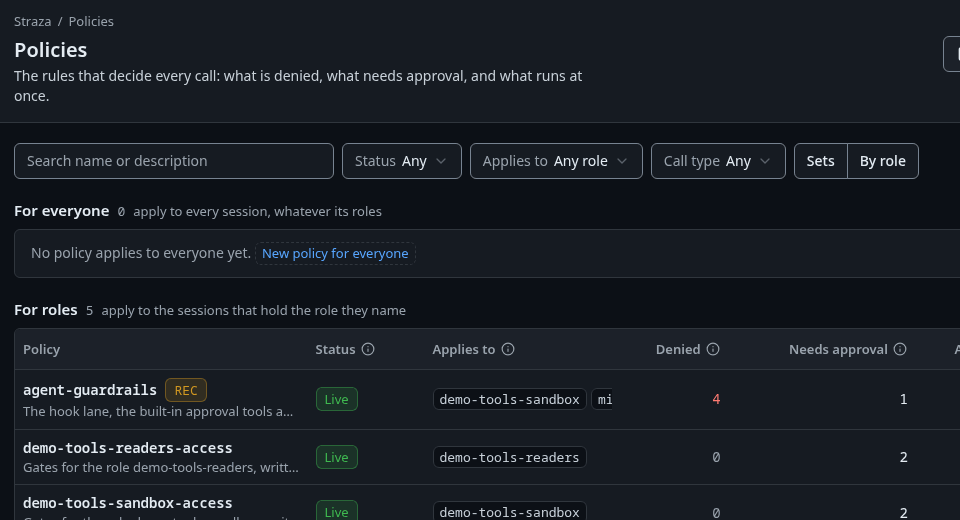Switch to the By role view
Viewport: 960px width, 520px height.
[x=883, y=161]
